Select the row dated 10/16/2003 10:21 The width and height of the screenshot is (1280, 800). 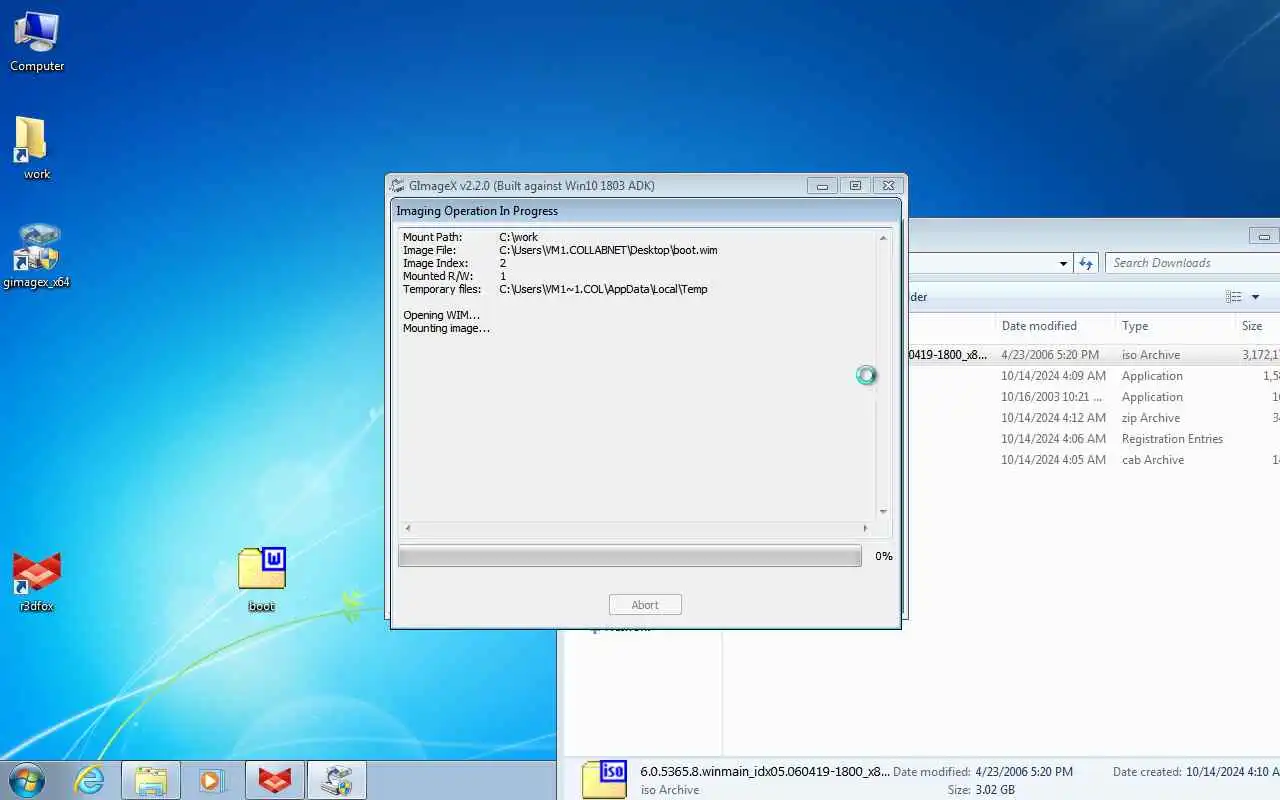(1094, 397)
